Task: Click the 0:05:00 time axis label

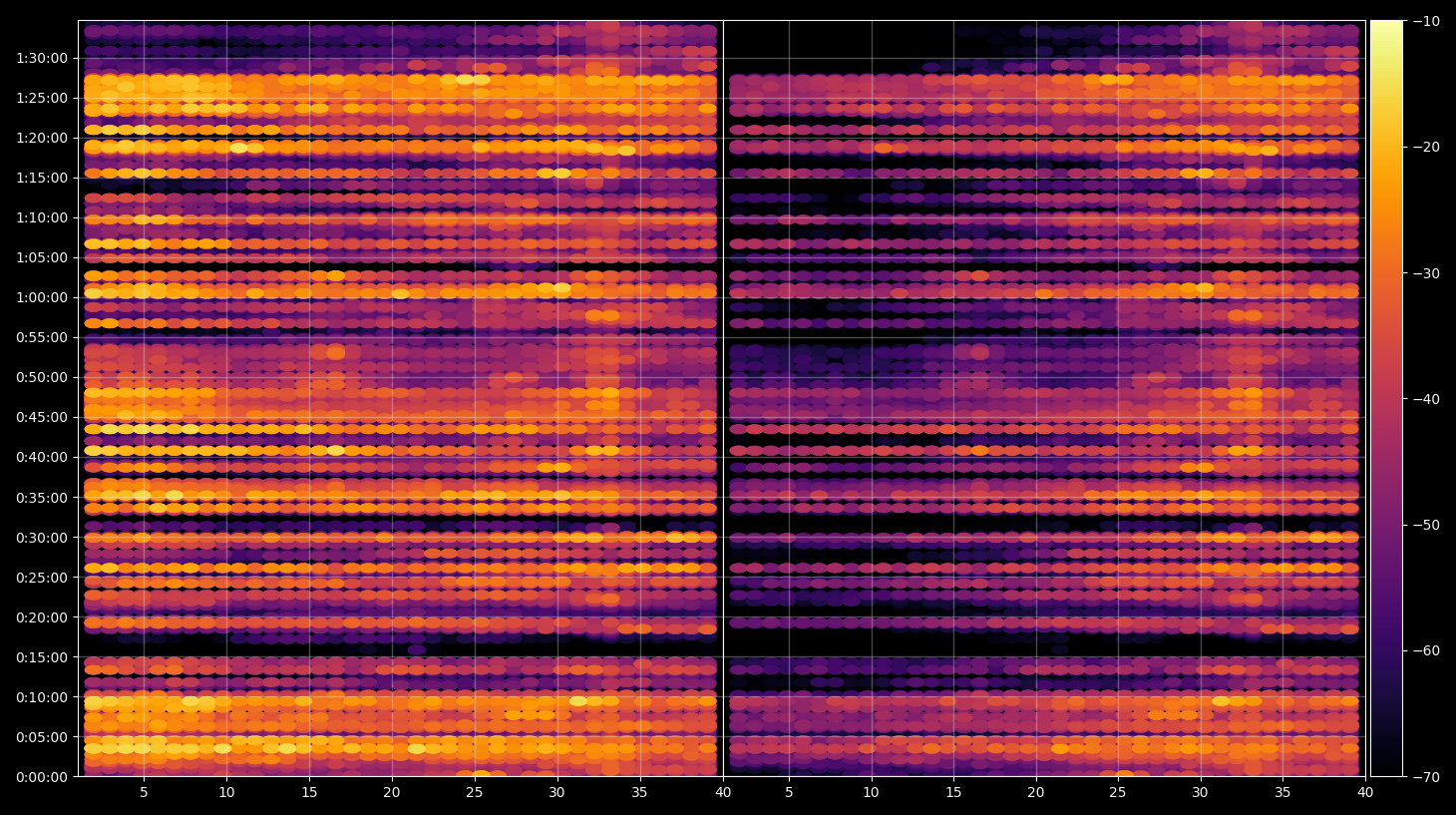Action: (x=42, y=737)
